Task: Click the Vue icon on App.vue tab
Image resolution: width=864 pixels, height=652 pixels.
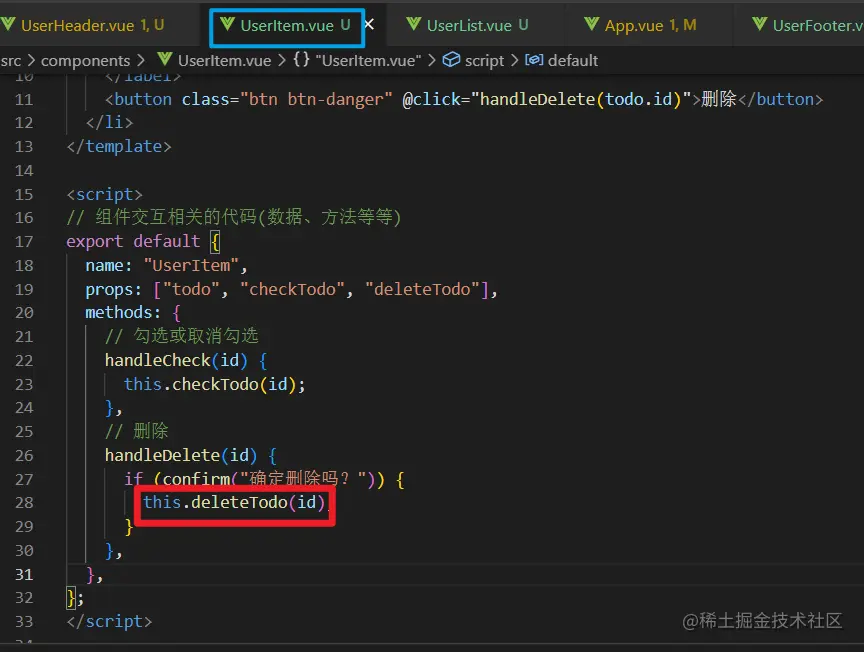Action: coord(592,24)
